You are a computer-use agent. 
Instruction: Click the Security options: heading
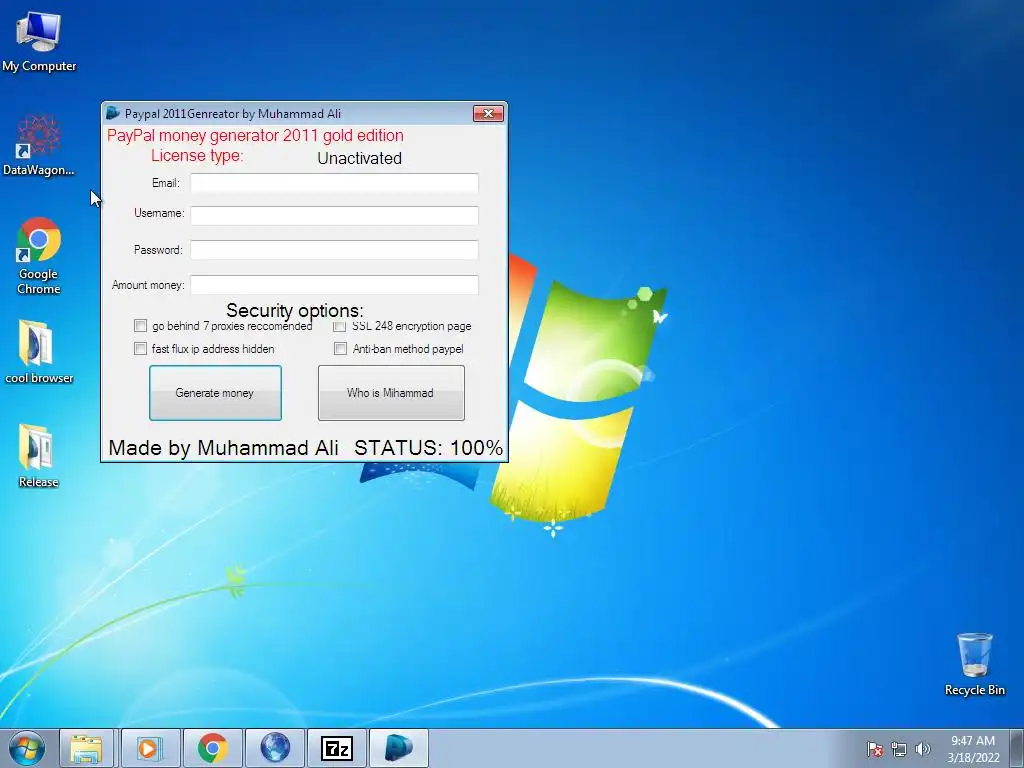(x=295, y=310)
